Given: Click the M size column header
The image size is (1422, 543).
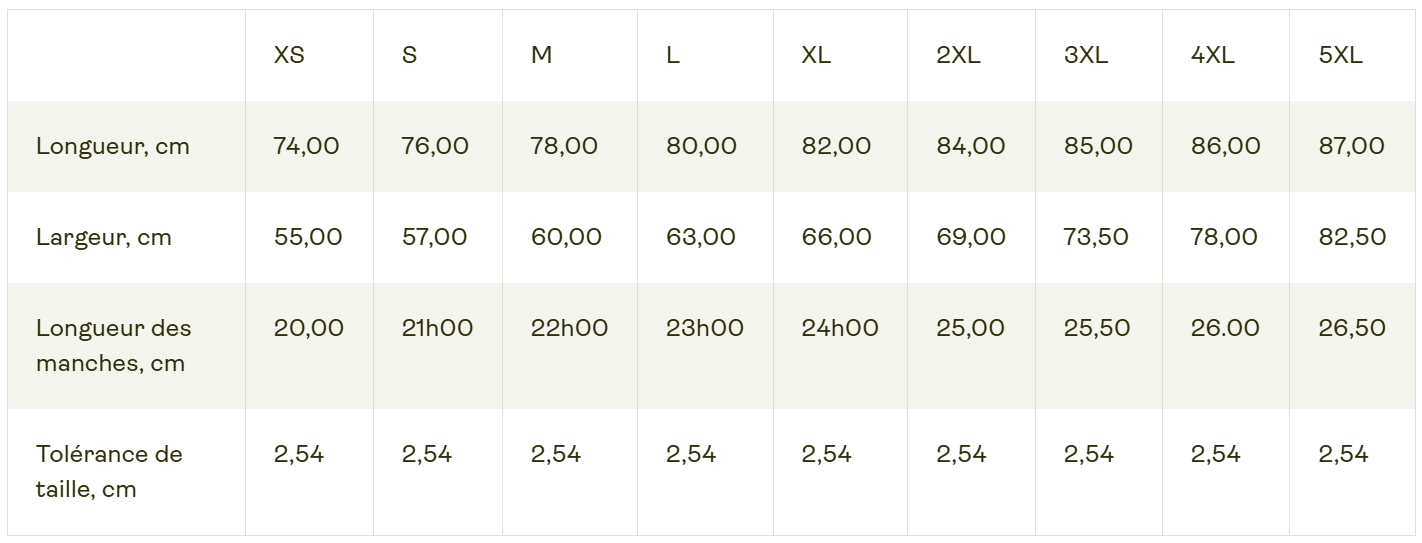Looking at the screenshot, I should click(541, 56).
